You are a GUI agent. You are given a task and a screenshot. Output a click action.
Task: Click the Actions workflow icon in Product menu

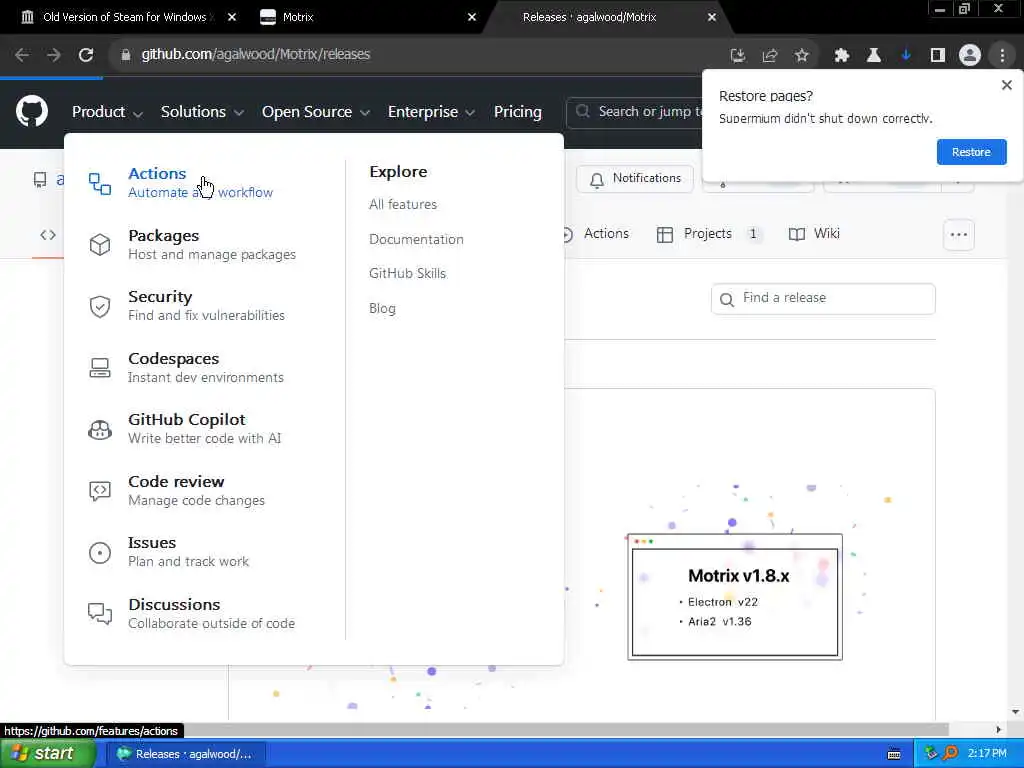[100, 184]
